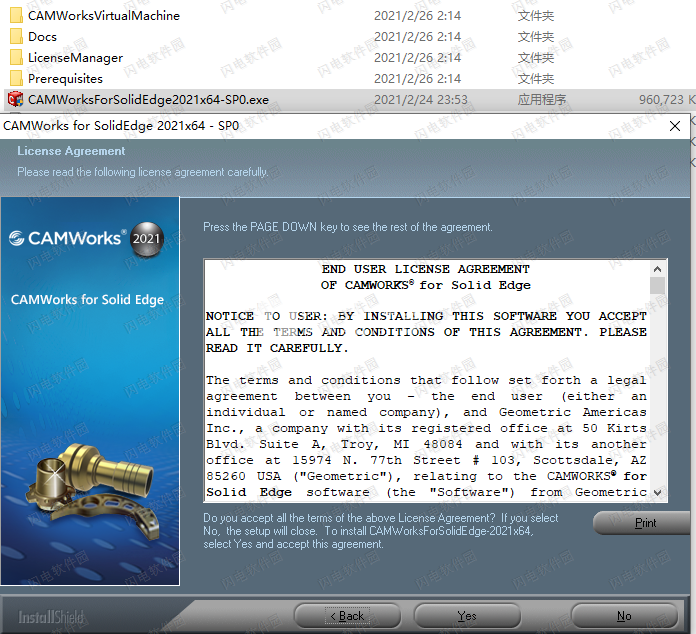This screenshot has height=634, width=696.
Task: Click the 'CAMWorks for Solid Edge' banner text
Action: (x=87, y=300)
